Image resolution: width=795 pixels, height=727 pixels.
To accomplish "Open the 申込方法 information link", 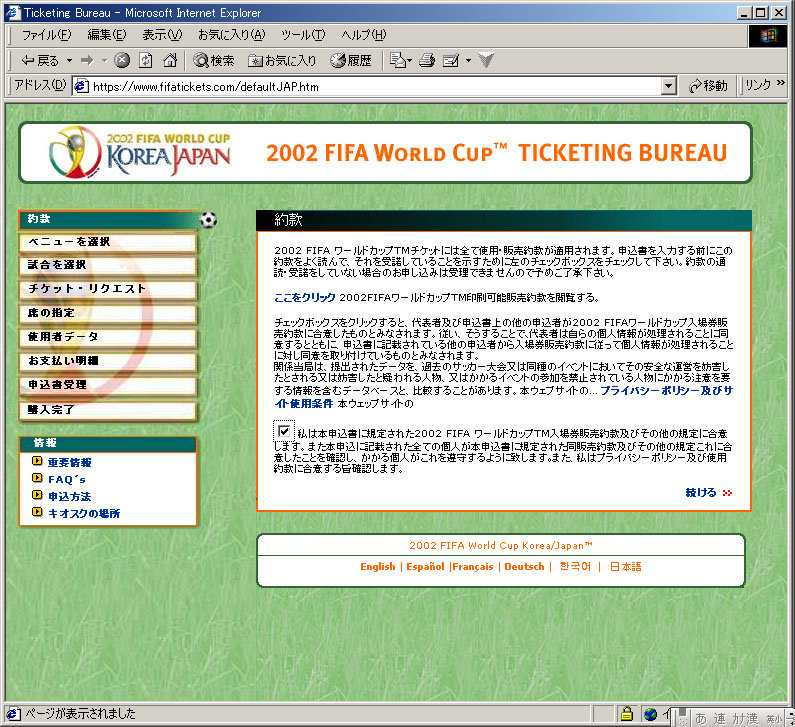I will point(69,496).
